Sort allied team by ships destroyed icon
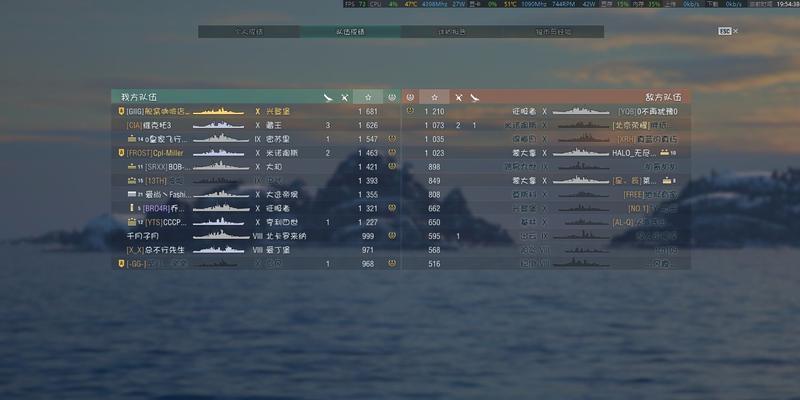 [345, 97]
